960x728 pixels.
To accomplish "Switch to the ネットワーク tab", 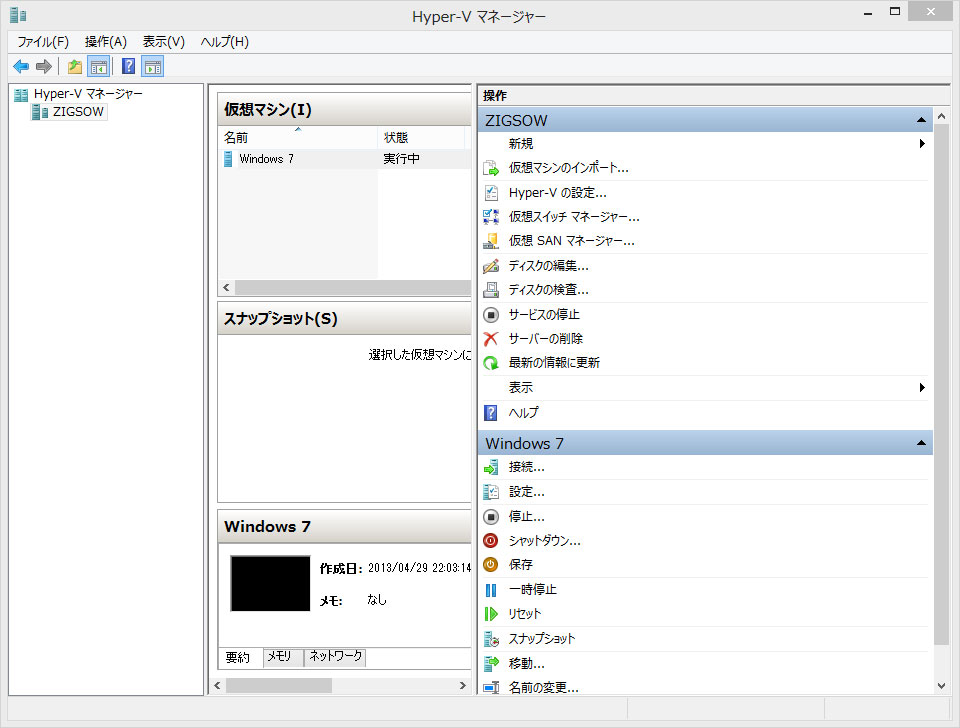I will (x=336, y=656).
